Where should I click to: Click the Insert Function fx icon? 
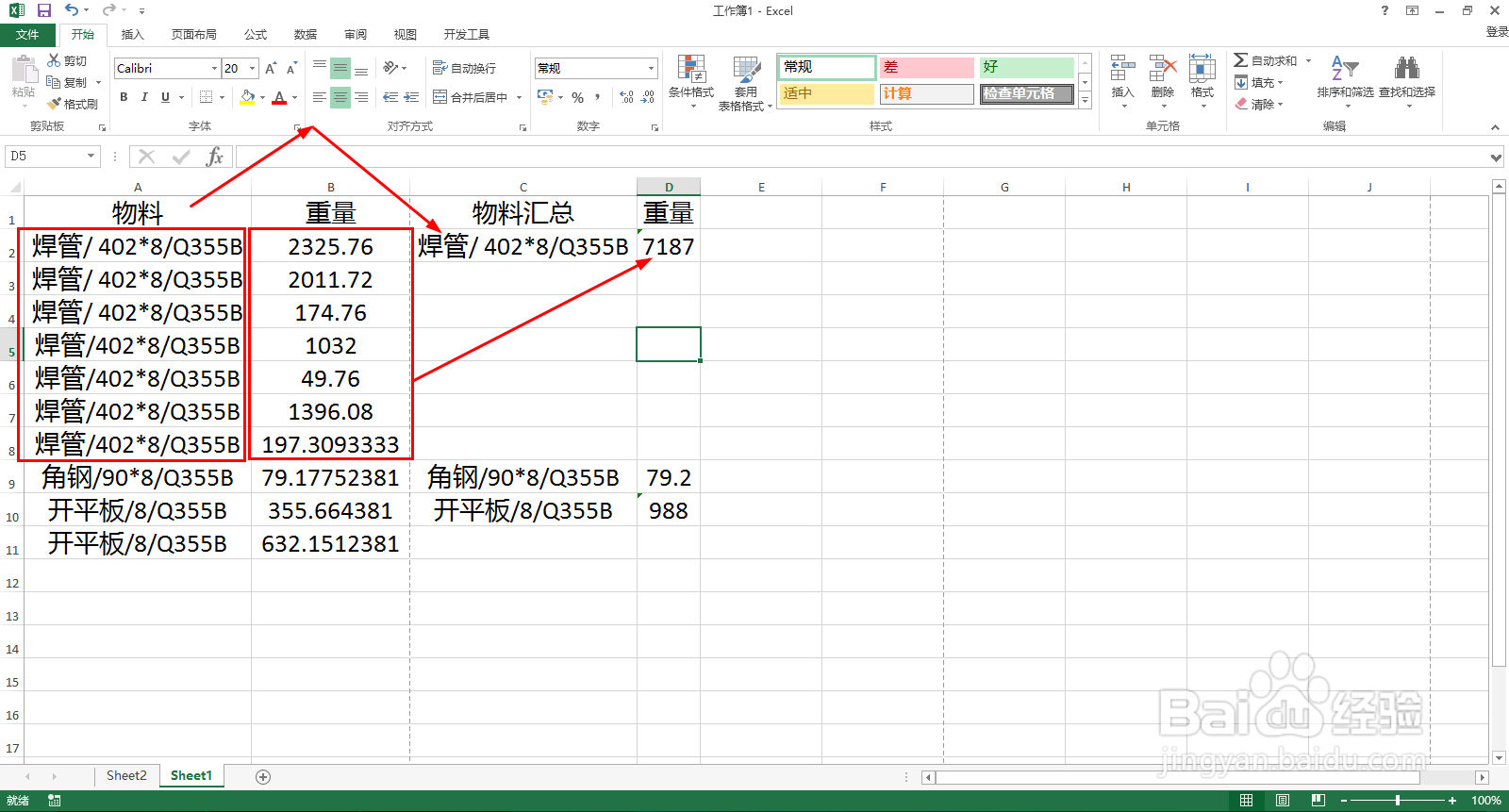pos(215,157)
